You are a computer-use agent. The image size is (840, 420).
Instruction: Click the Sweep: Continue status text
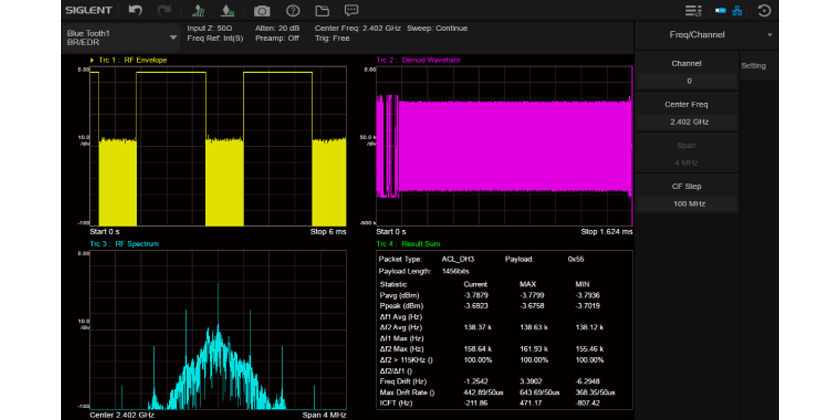click(437, 28)
